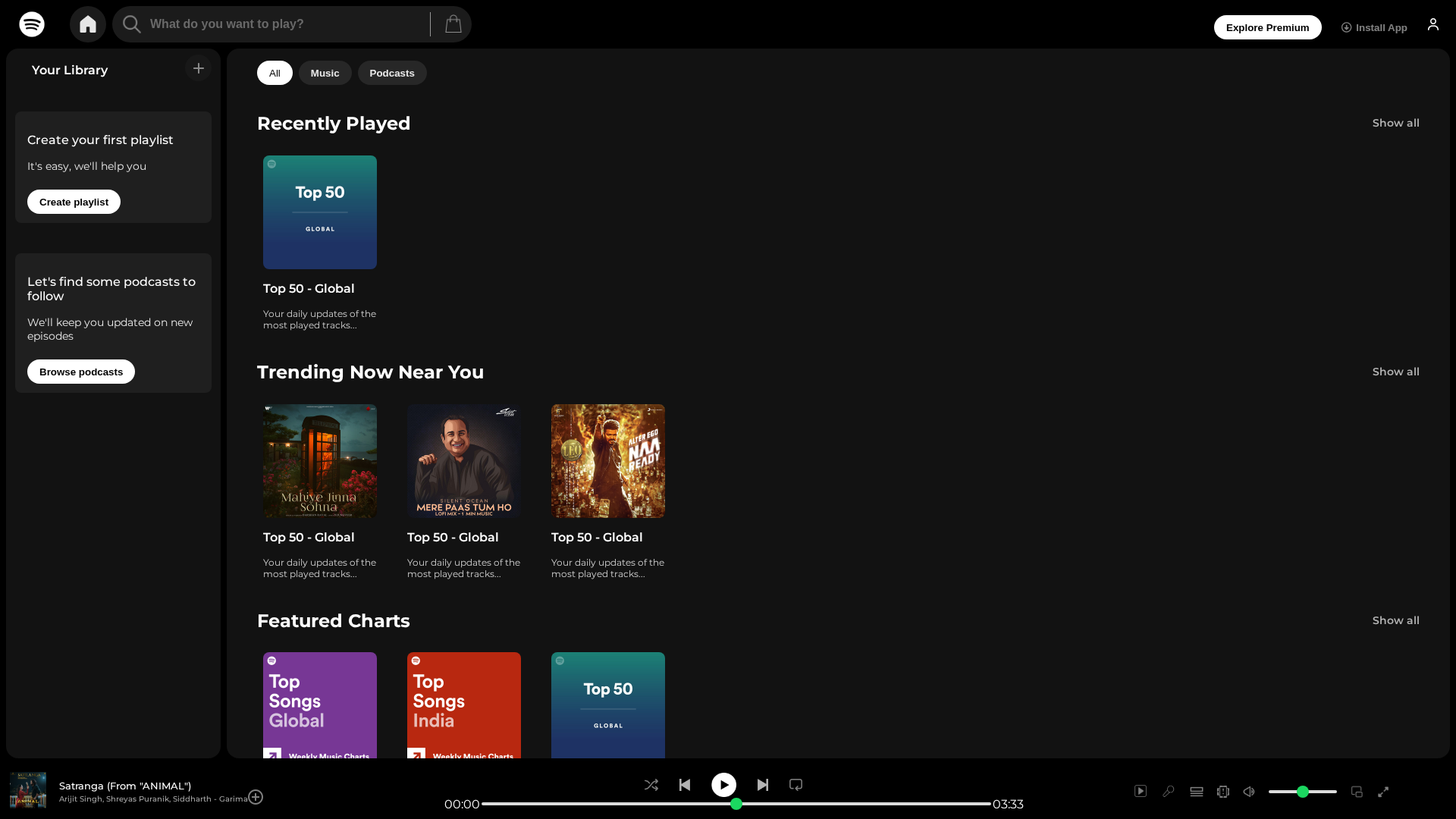Click the Satranga album art in player
Viewport: 1456px width, 819px height.
pos(28,790)
